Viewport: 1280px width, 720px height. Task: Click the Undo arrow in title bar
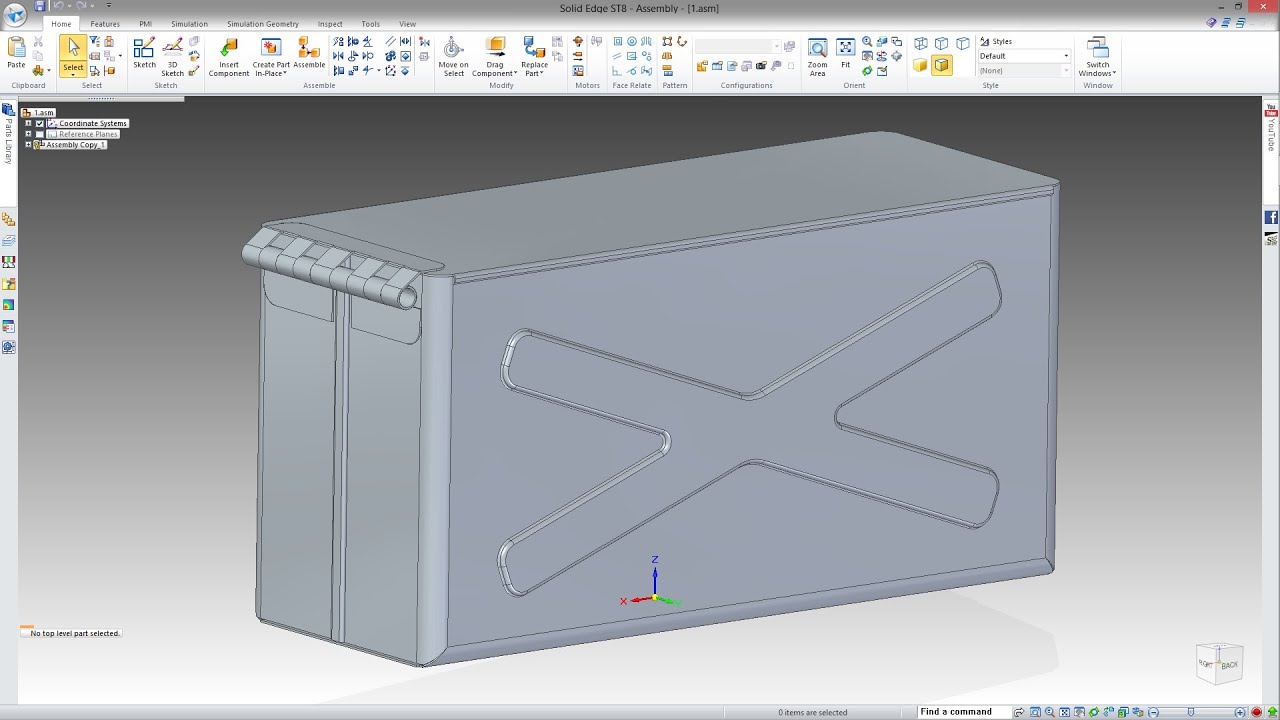[58, 6]
